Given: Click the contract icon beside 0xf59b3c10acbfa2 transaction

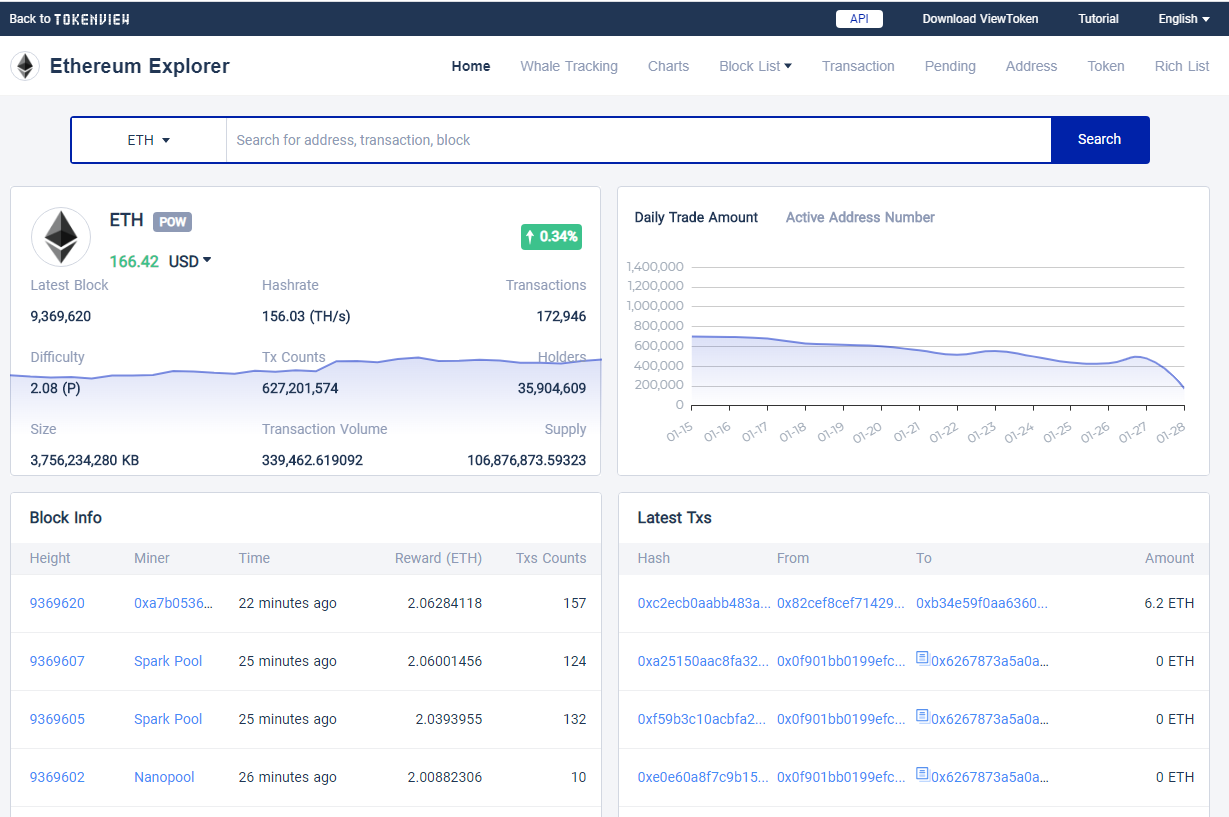Looking at the screenshot, I should point(922,717).
